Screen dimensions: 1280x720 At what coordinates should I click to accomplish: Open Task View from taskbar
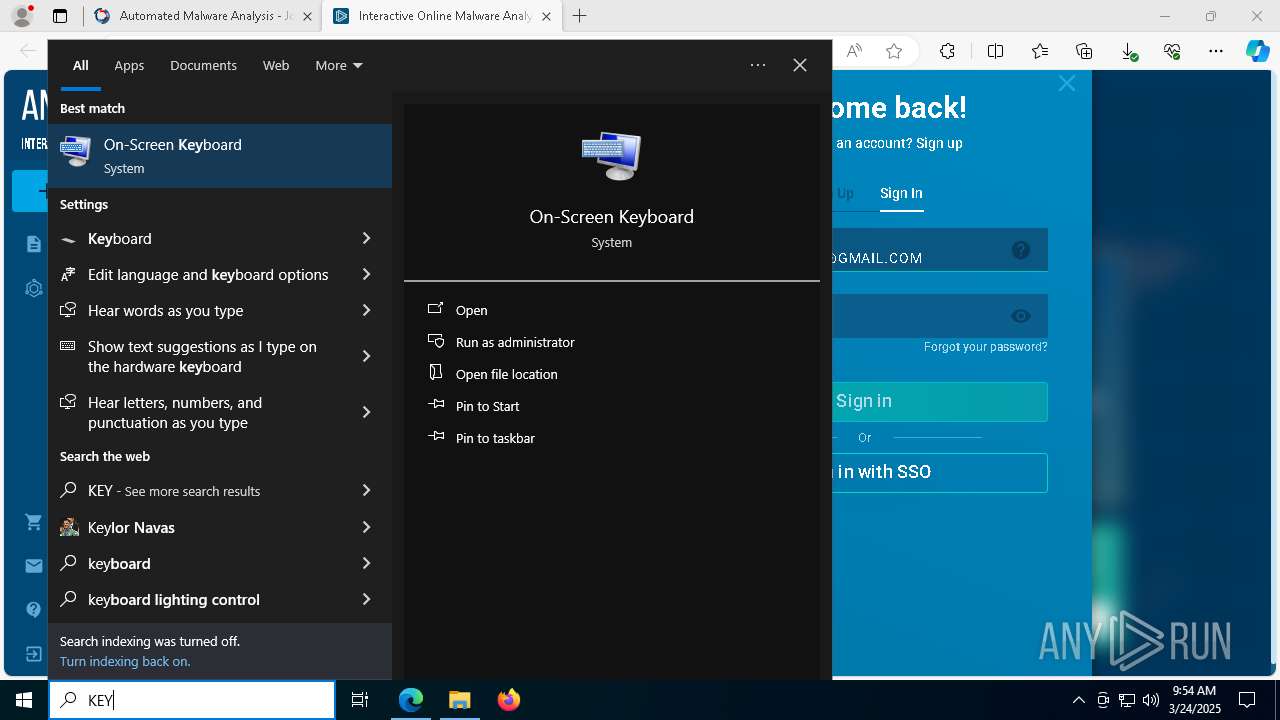(x=360, y=700)
